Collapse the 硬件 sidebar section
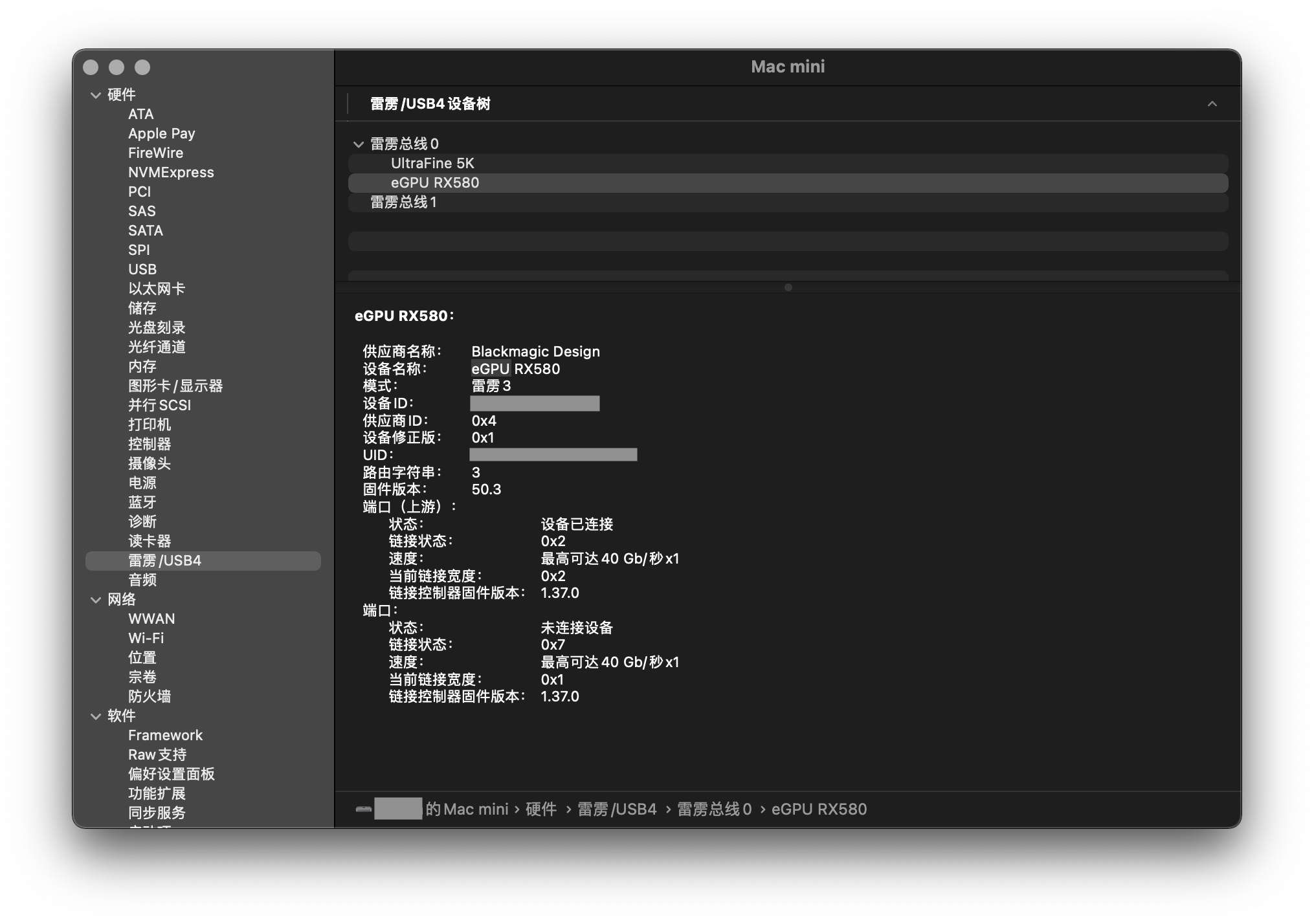 pos(96,95)
